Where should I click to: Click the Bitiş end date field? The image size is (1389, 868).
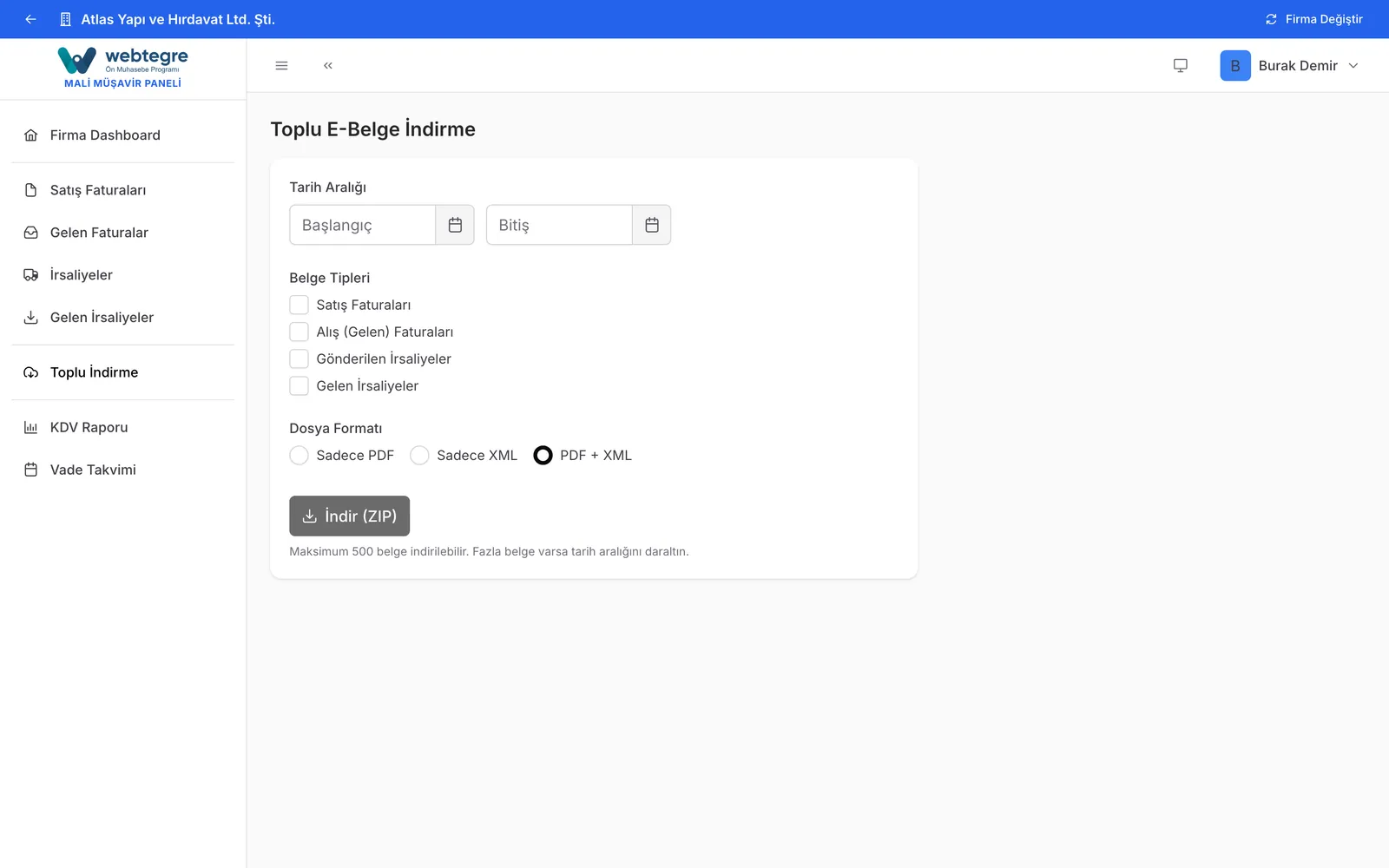pyautogui.click(x=560, y=225)
